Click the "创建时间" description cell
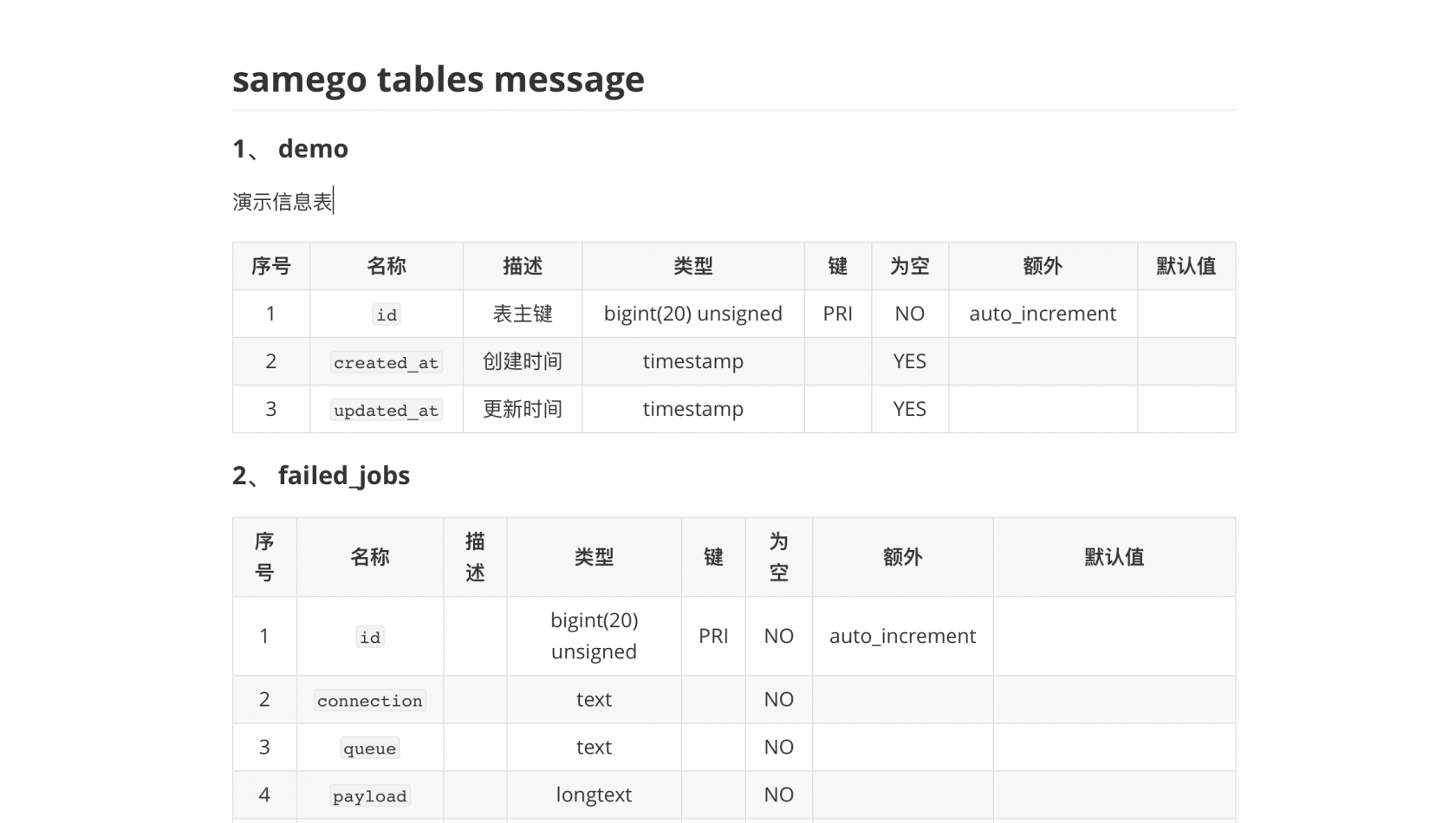Viewport: 1456px width, 823px height. 523,361
